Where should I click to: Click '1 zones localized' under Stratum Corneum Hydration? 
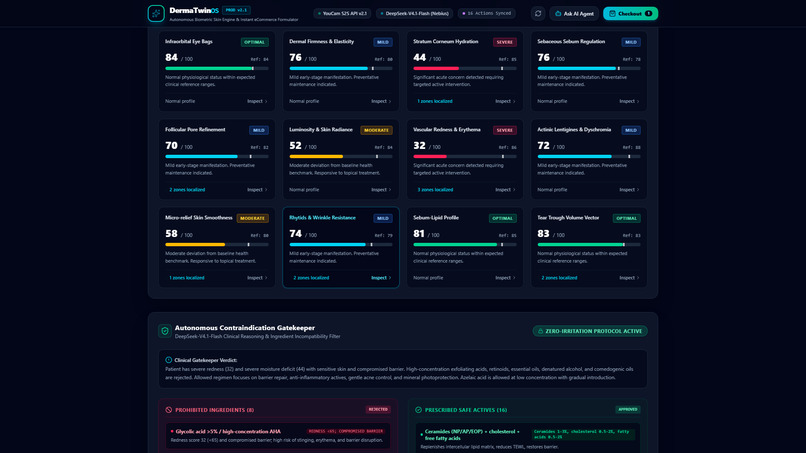[435, 101]
